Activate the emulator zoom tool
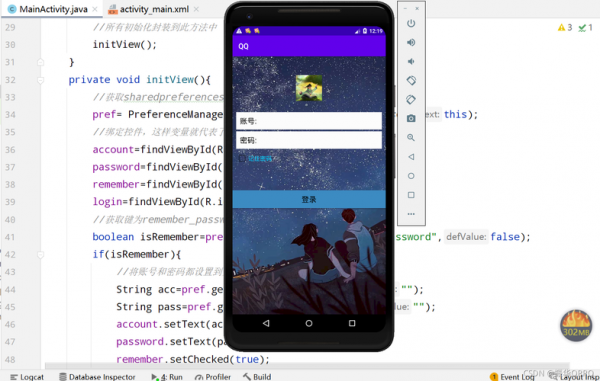The height and width of the screenshot is (381, 600). (x=411, y=138)
